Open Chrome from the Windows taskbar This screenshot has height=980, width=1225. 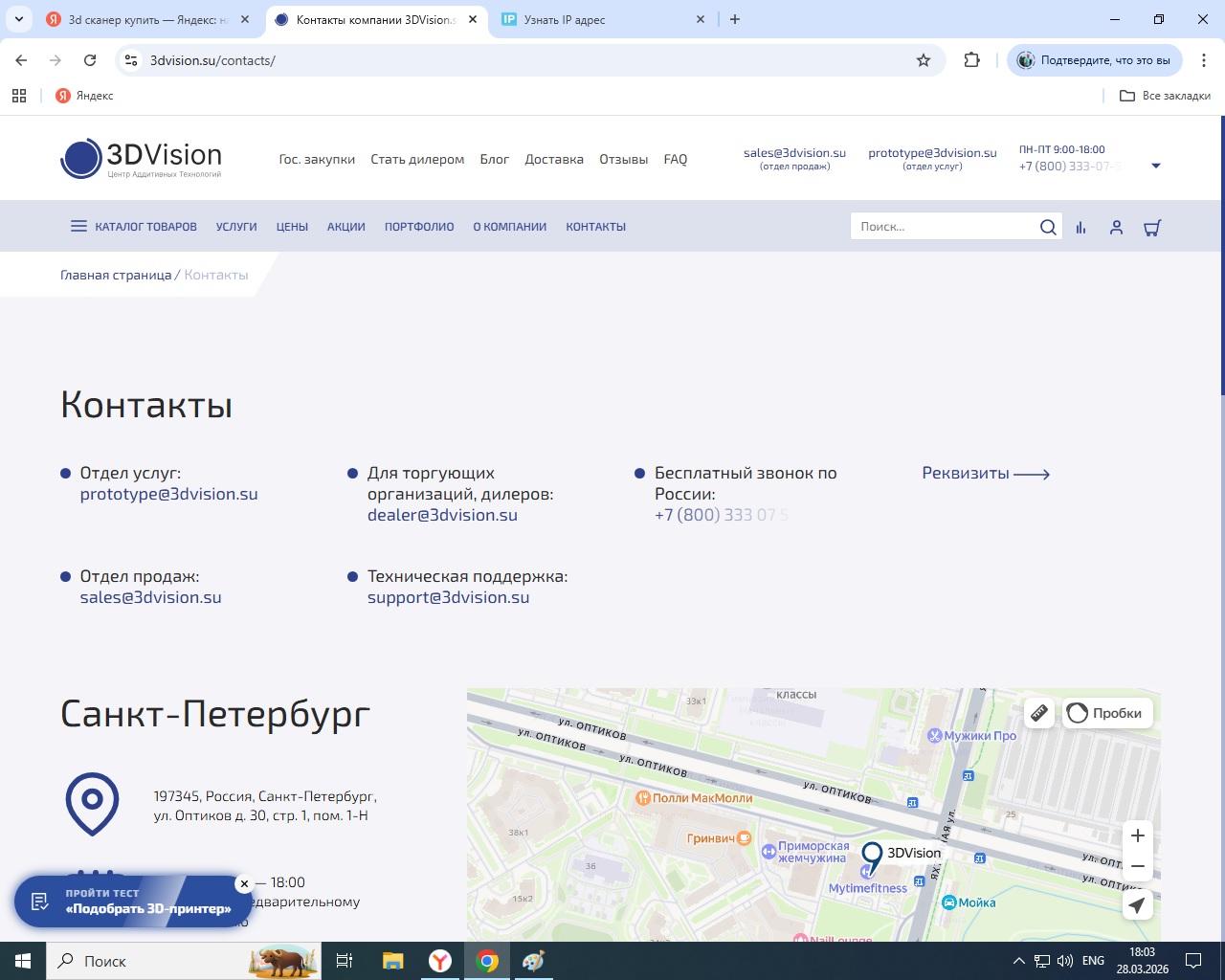[487, 961]
